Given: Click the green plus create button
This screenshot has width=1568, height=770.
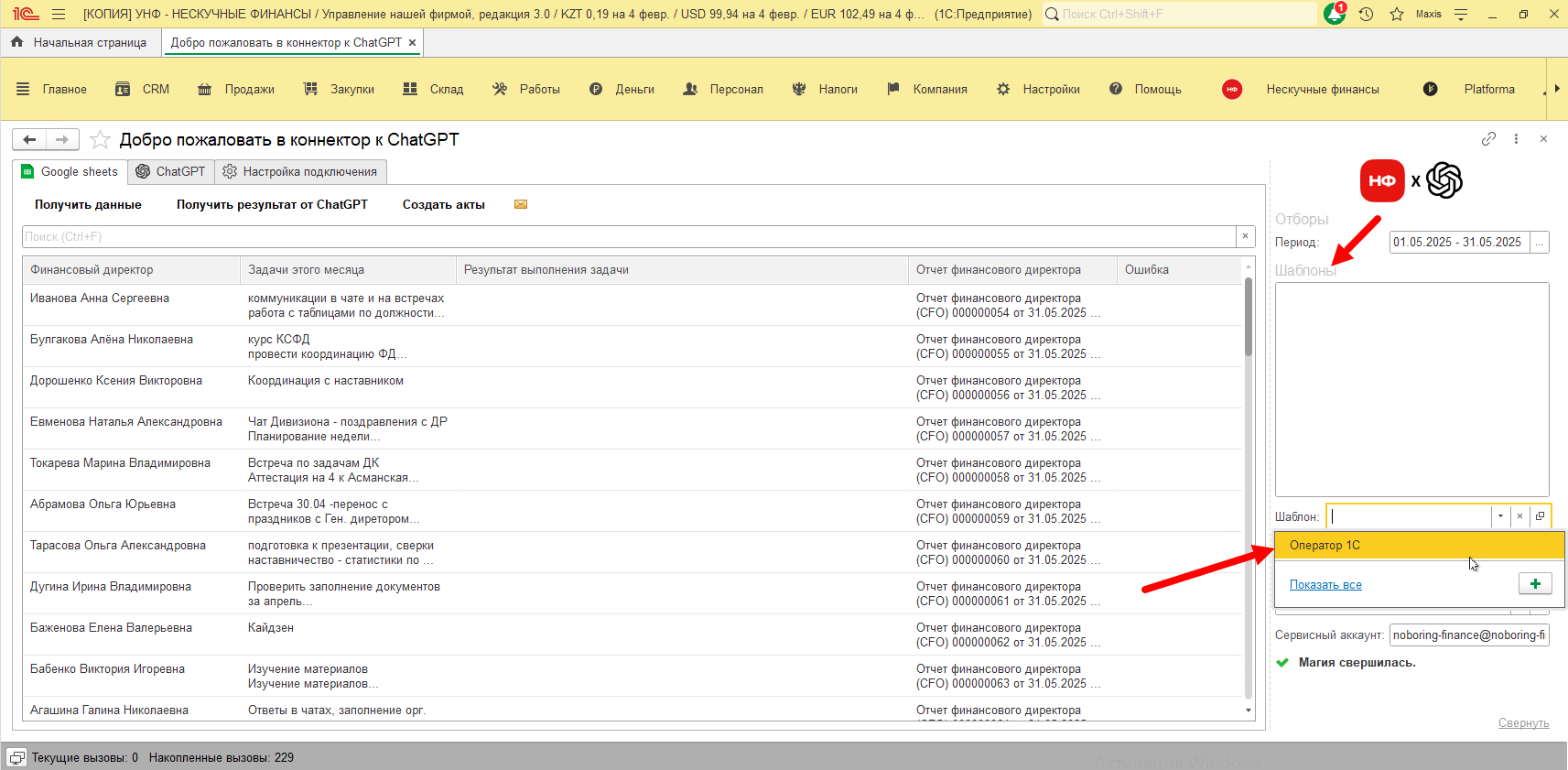Looking at the screenshot, I should coord(1535,584).
